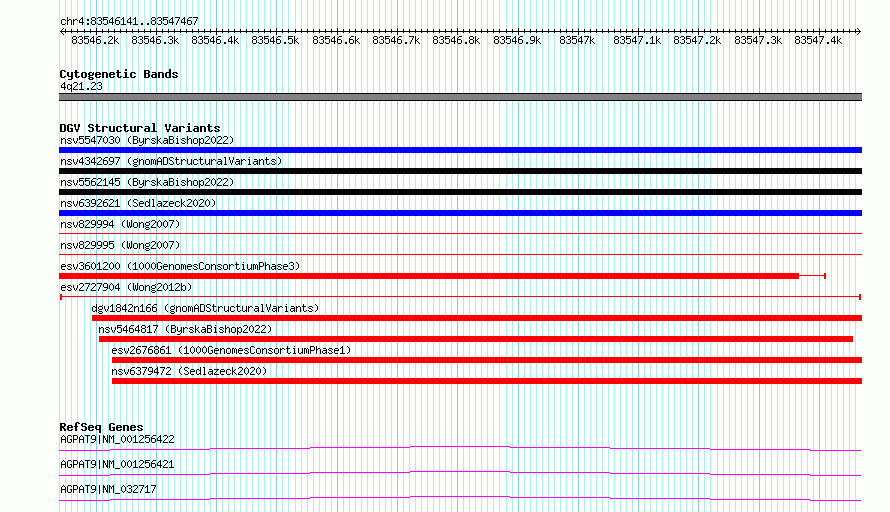
Task: Click the 83547.4k ruler tick label
Action: (x=818, y=40)
